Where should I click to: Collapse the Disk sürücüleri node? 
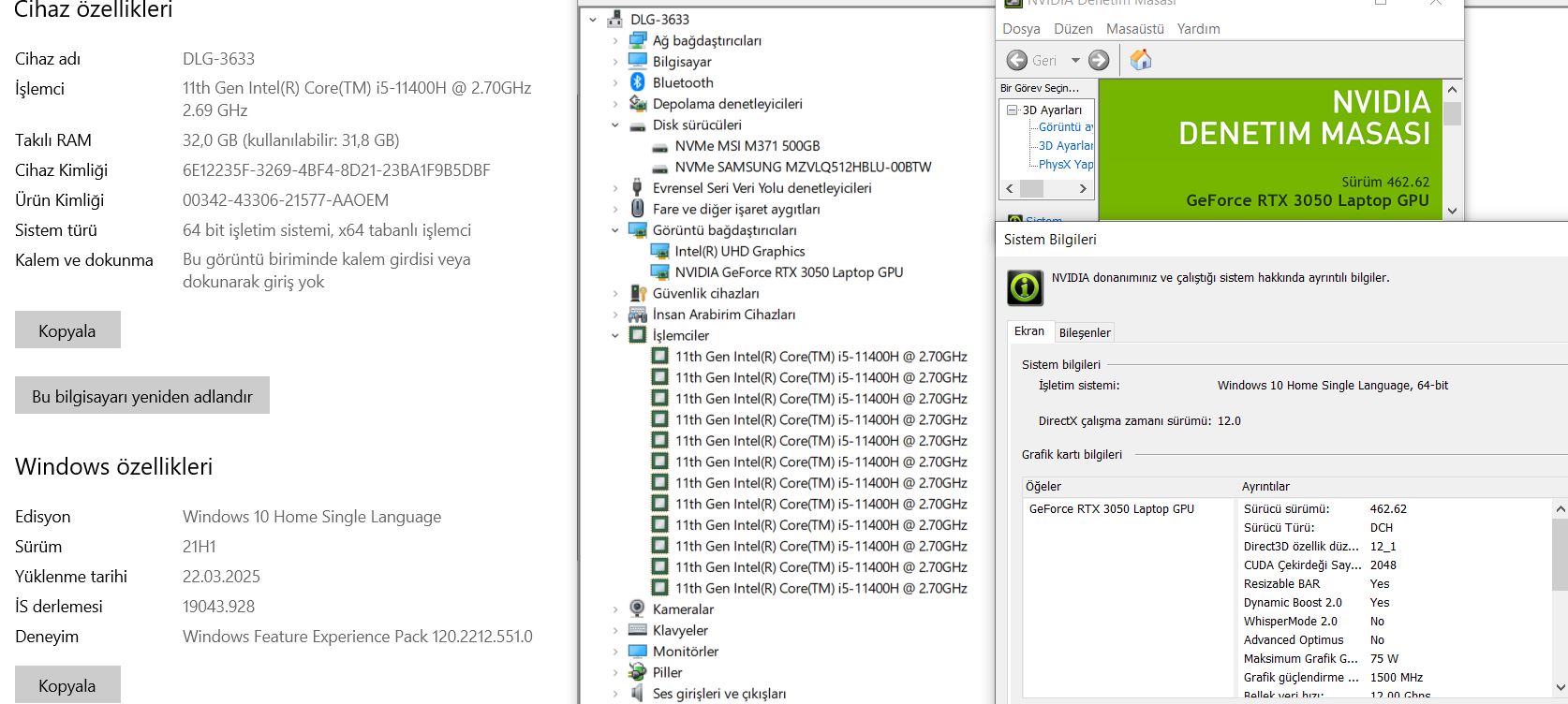pyautogui.click(x=615, y=125)
